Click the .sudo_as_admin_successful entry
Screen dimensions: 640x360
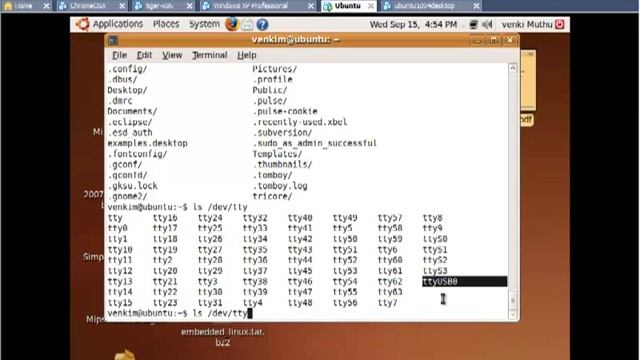pyautogui.click(x=315, y=143)
